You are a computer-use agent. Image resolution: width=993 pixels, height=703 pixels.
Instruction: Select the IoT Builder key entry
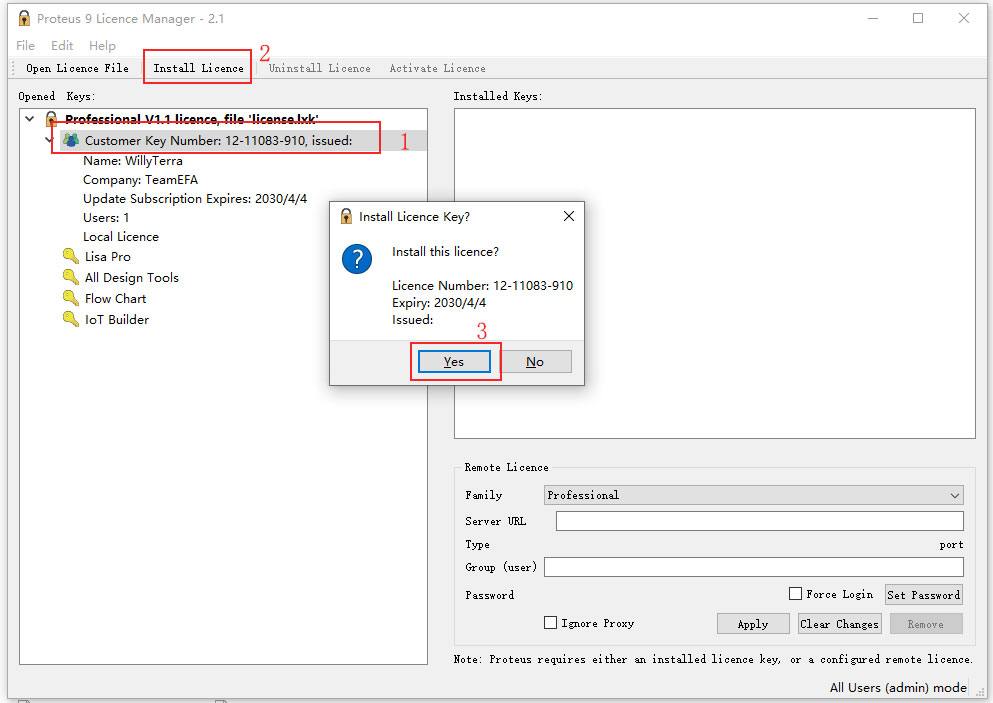pos(117,319)
